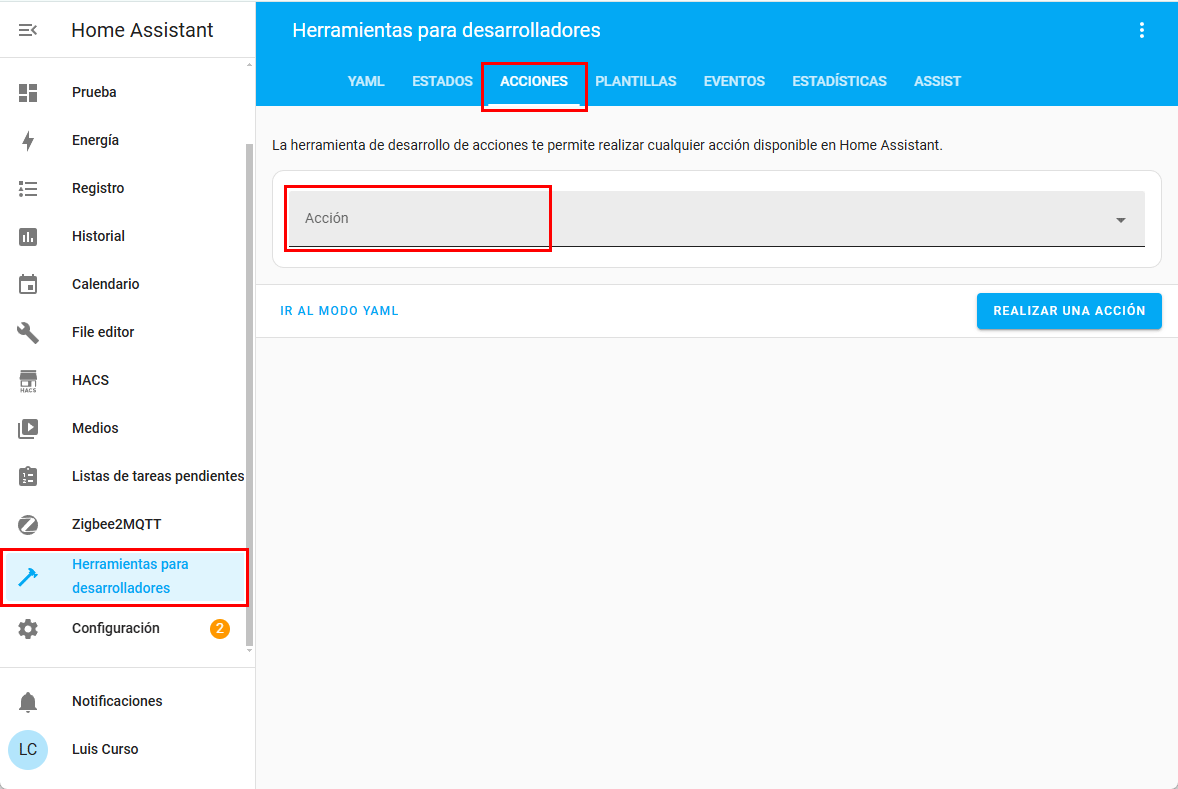This screenshot has height=789, width=1178.
Task: Click REALIZAR UNA ACCIÓN button
Action: click(1069, 311)
